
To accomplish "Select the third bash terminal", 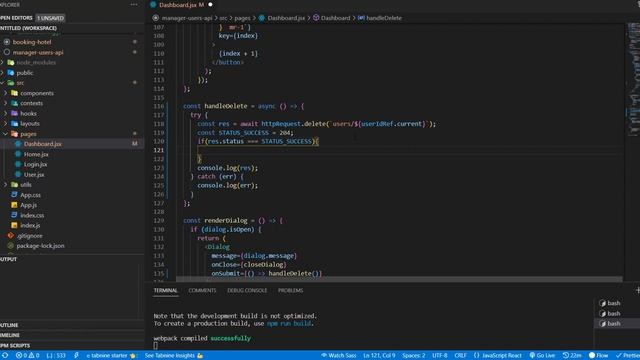I will click(613, 323).
